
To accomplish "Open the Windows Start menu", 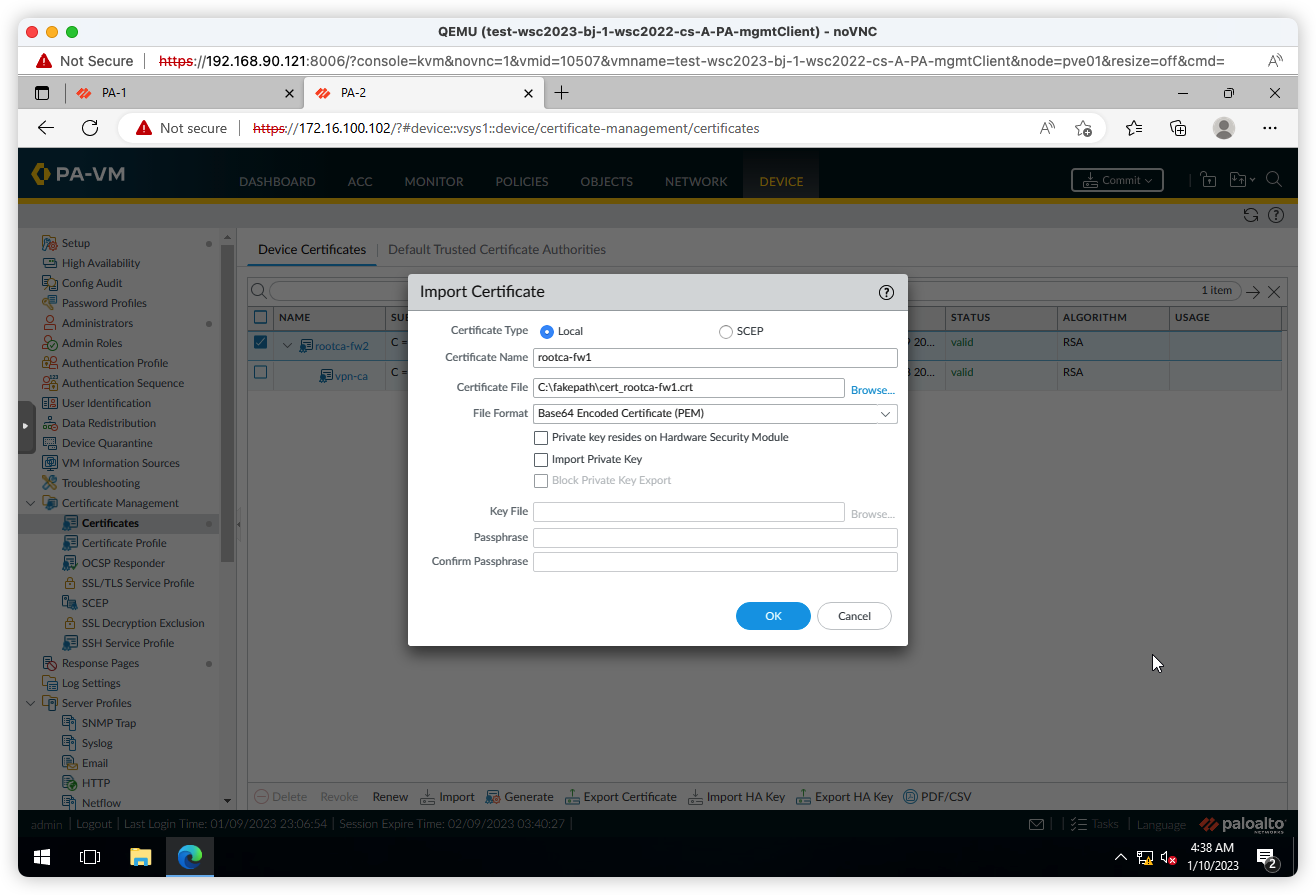I will [40, 857].
